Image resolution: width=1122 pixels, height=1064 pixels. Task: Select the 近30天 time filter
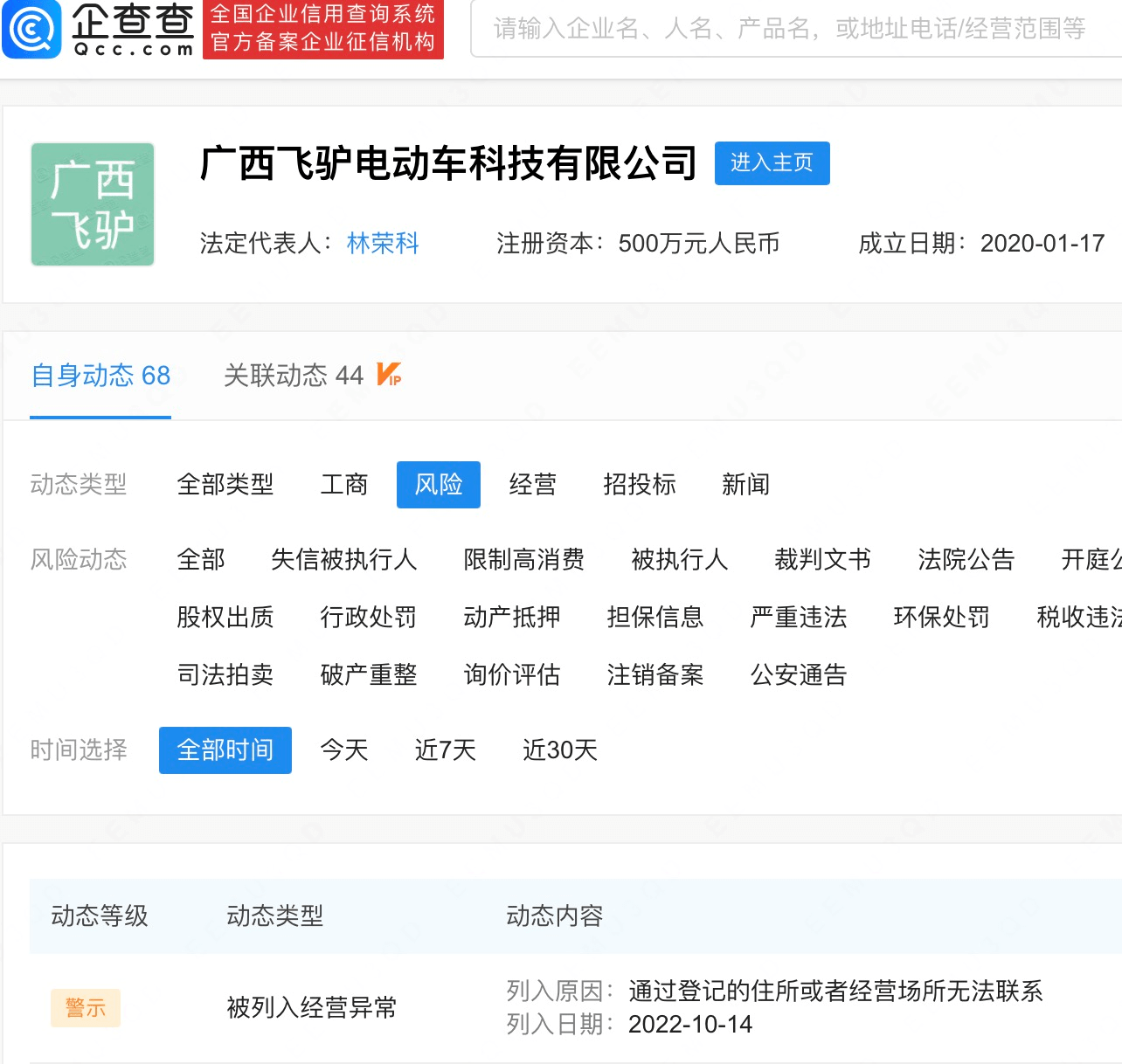pos(560,750)
